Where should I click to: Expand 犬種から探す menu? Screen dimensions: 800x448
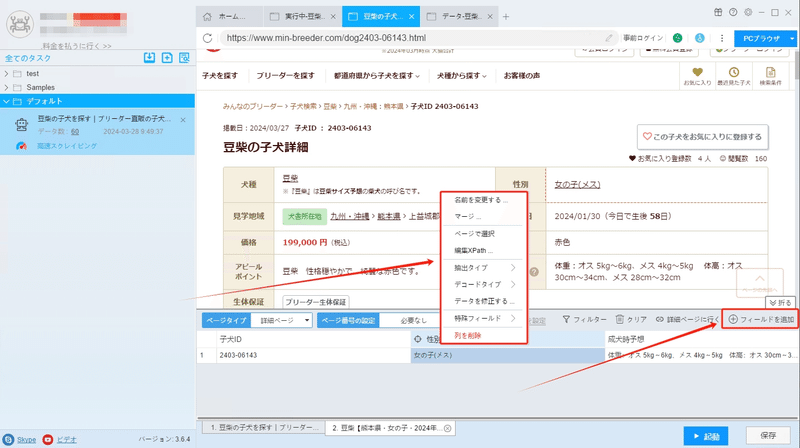(x=461, y=76)
